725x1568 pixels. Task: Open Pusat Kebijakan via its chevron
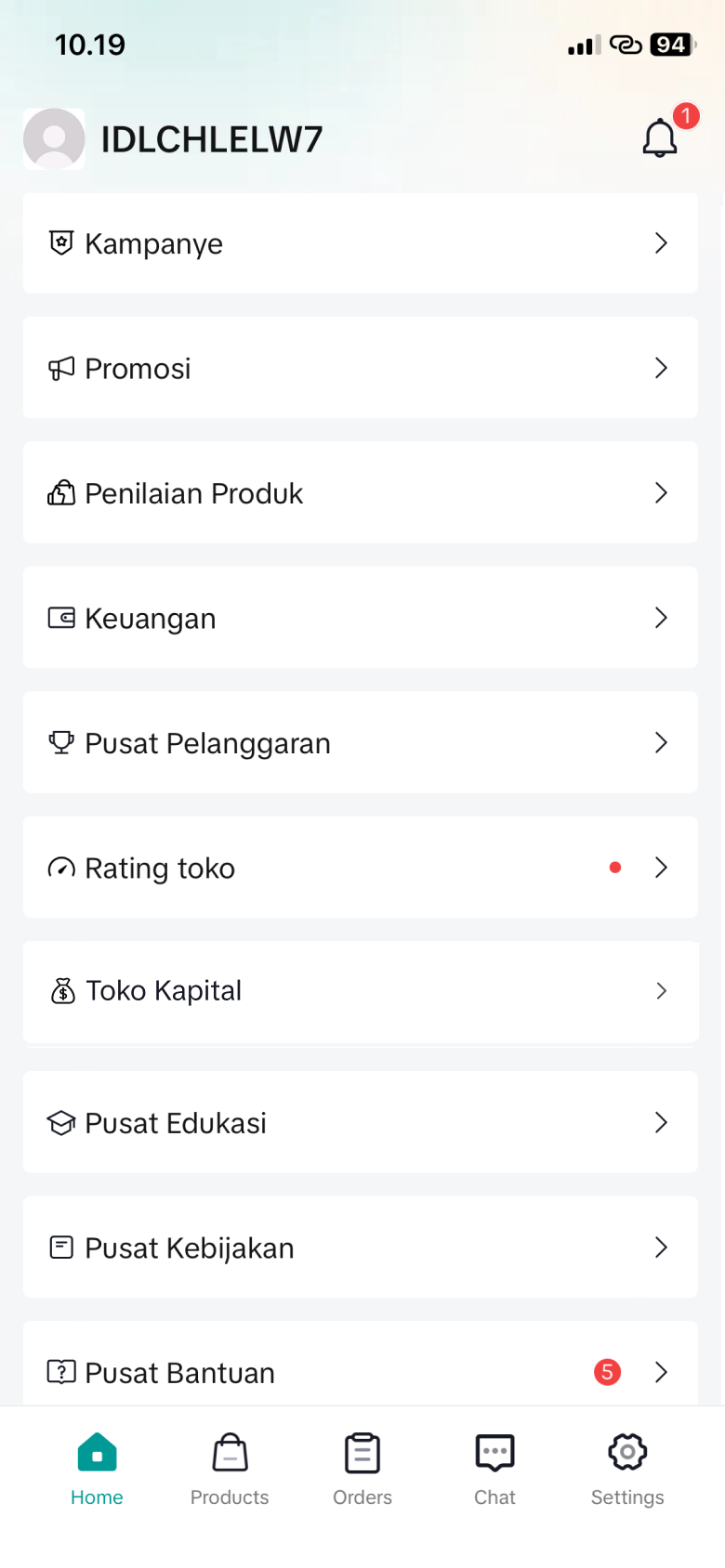661,1248
